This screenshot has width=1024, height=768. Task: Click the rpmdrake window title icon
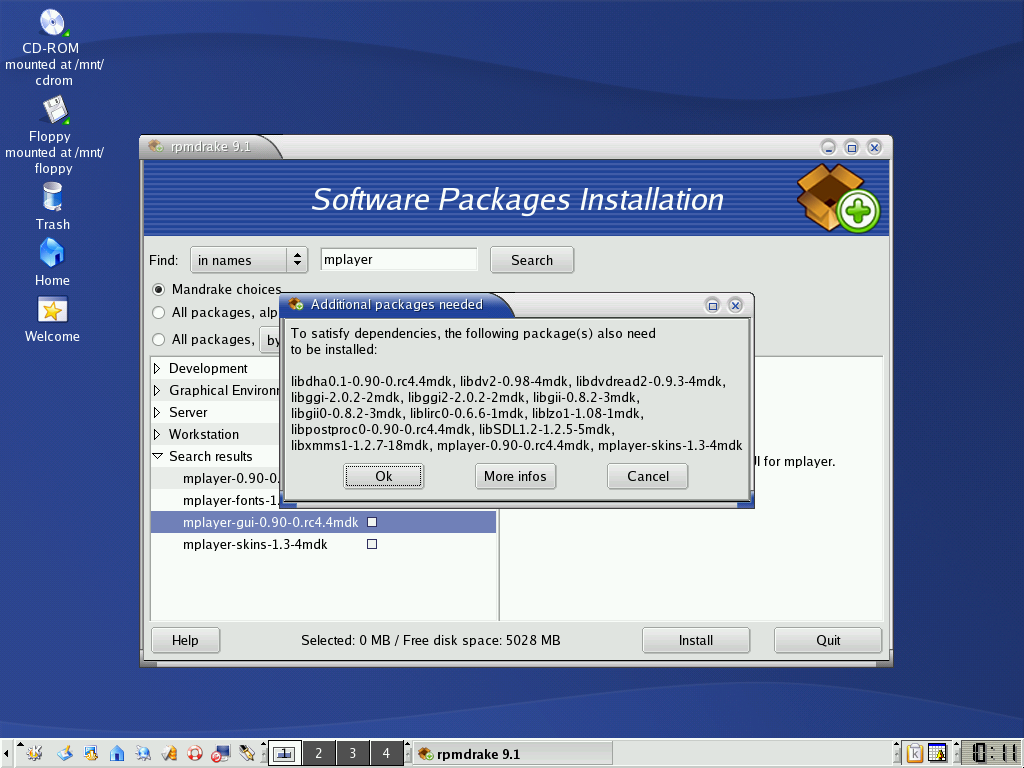coord(155,146)
